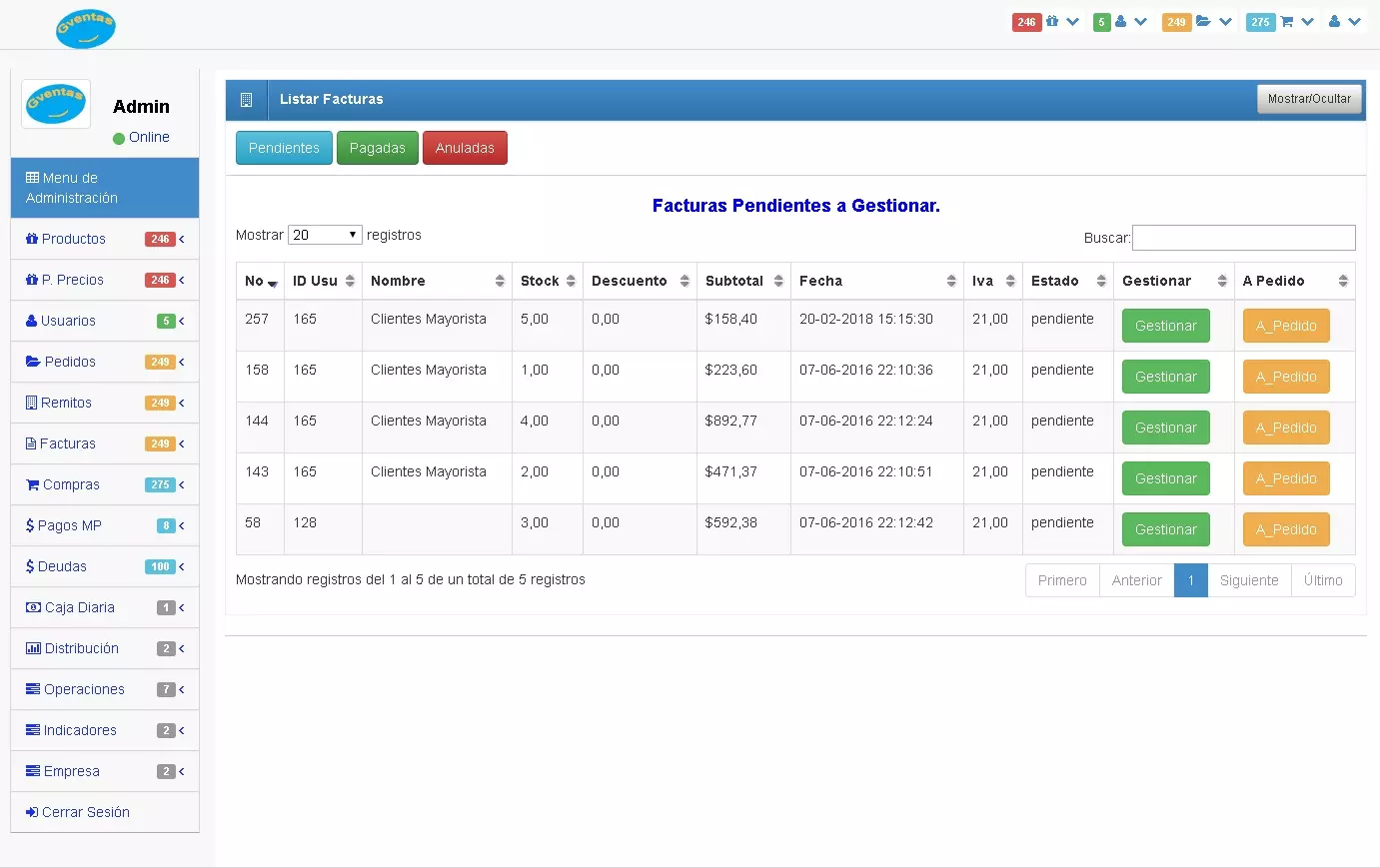1380x868 pixels.
Task: Open the Mostrar registros count dropdown
Action: [x=325, y=235]
